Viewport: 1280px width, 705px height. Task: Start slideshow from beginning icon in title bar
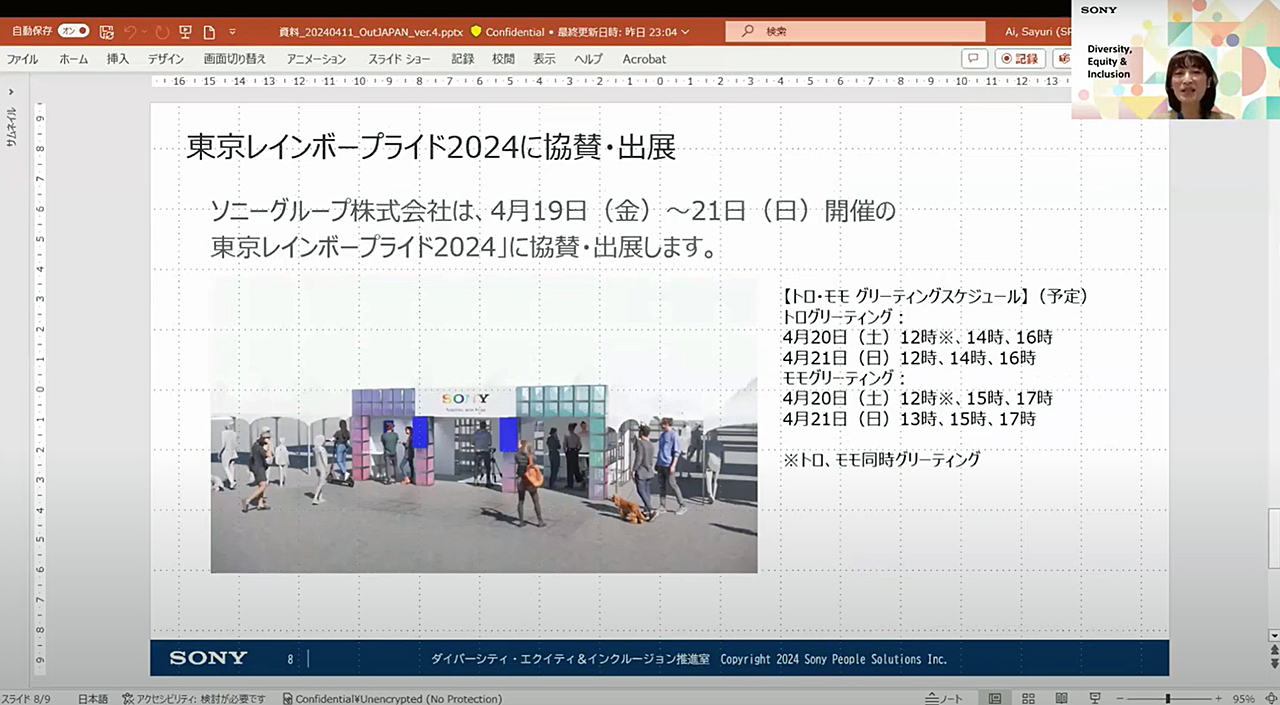coord(185,32)
